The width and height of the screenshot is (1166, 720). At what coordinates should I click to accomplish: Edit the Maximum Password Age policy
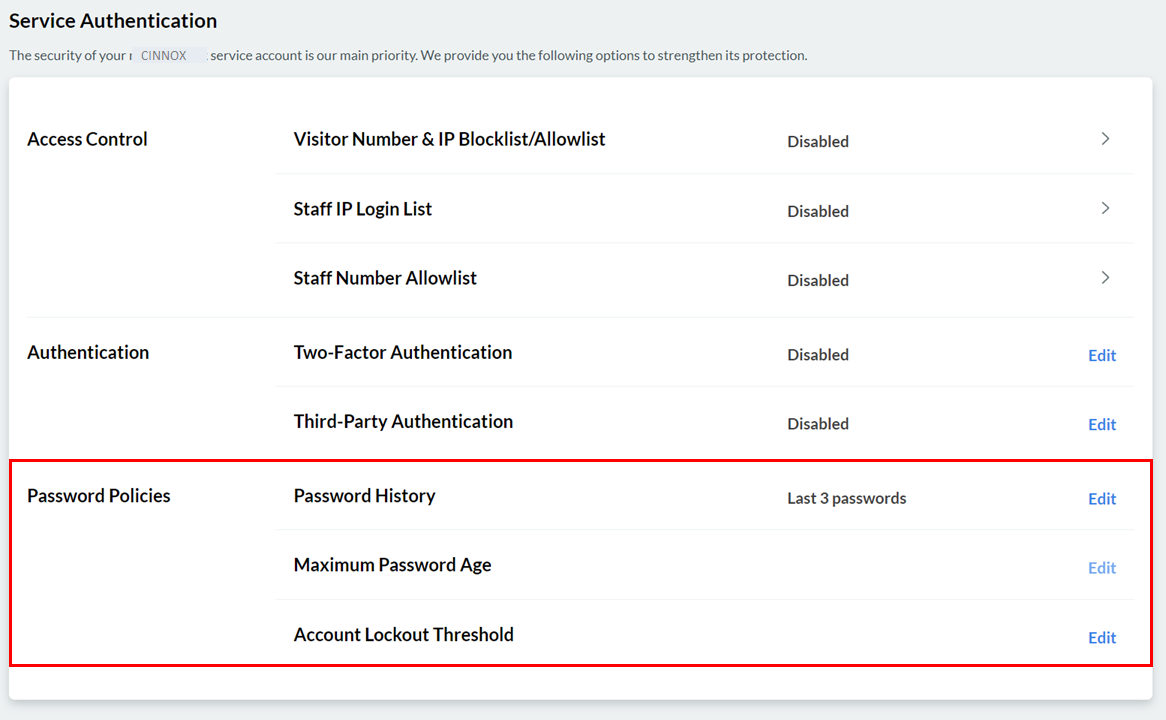point(1102,568)
